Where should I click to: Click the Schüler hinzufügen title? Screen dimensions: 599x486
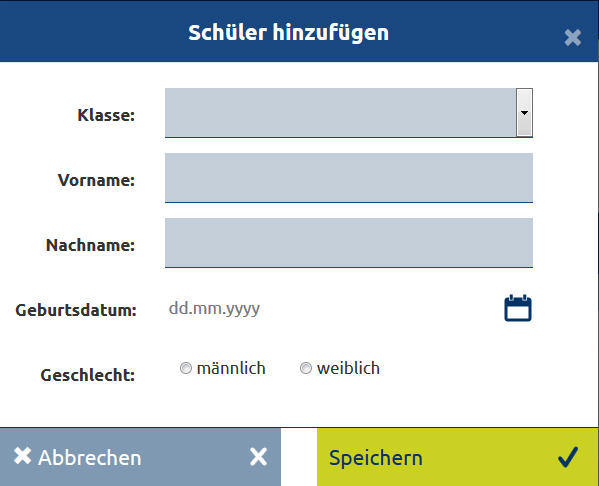(x=288, y=33)
